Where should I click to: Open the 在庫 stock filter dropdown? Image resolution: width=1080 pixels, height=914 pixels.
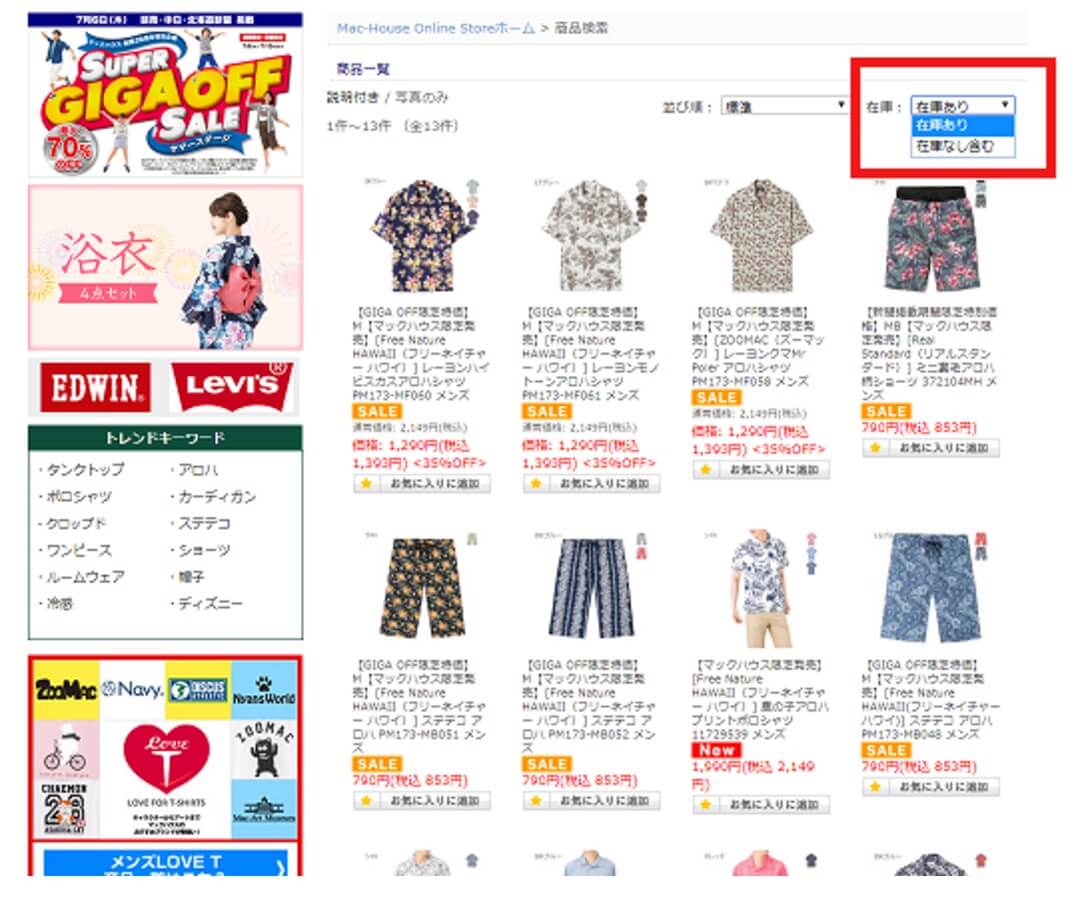962,105
